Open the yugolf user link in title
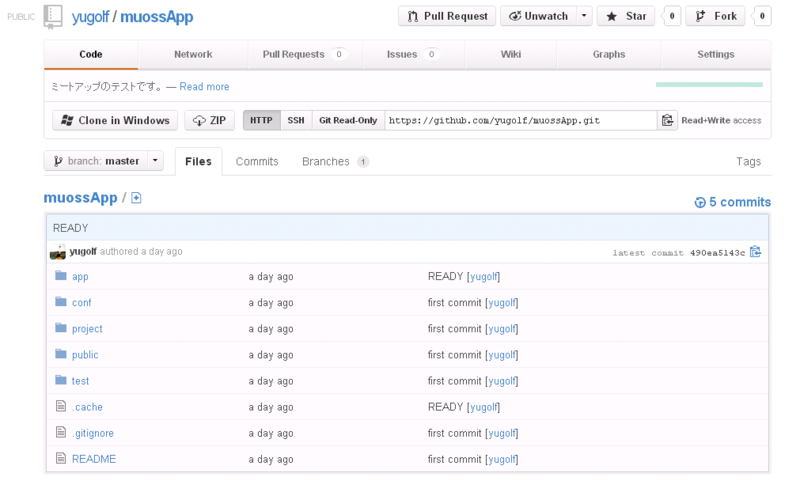Viewport: 800px width, 496px height. (x=90, y=17)
